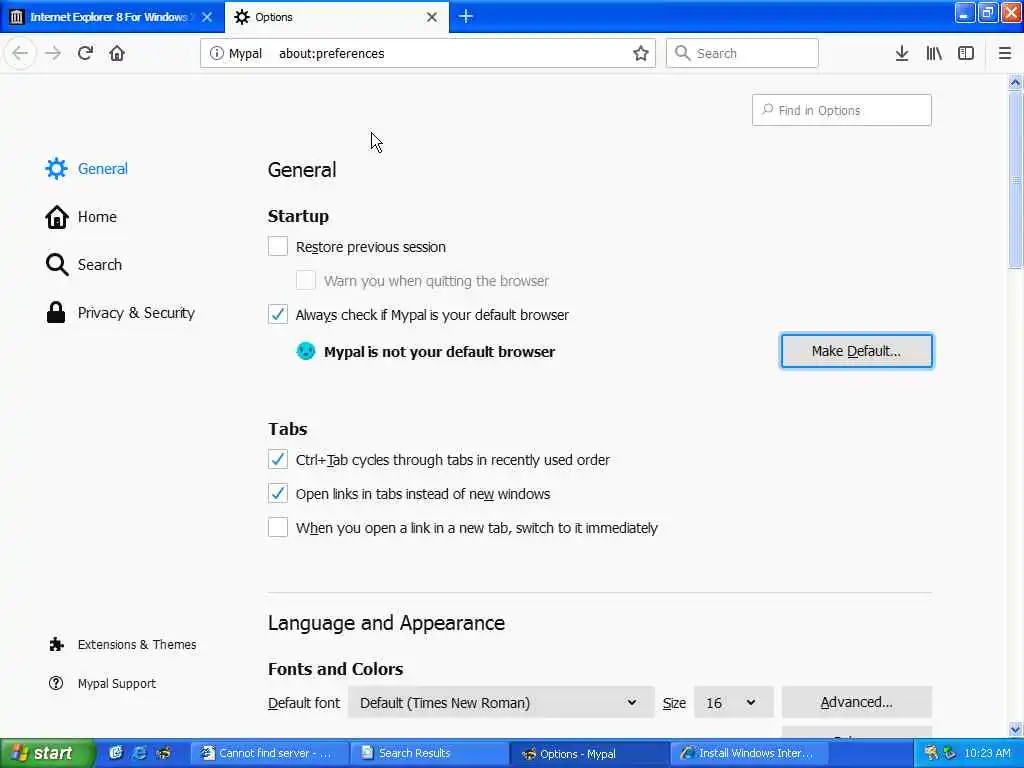Click the taskbar clock 10:23 AM
This screenshot has width=1024, height=768.
point(987,753)
